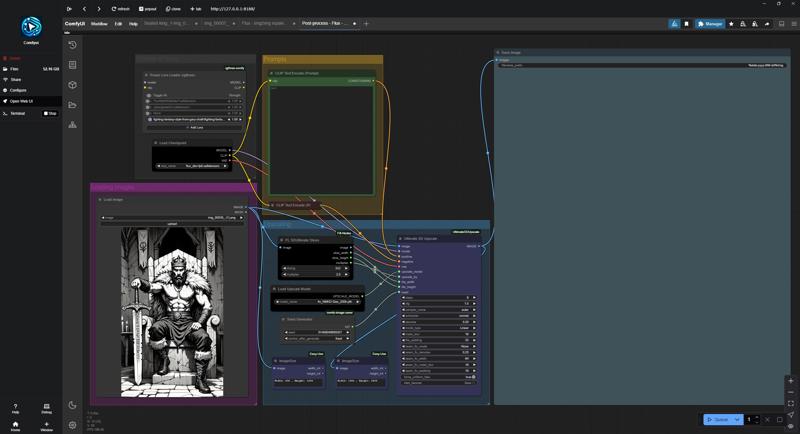
Task: Toggle the second lora row under Toggle All
Action: tap(149, 107)
